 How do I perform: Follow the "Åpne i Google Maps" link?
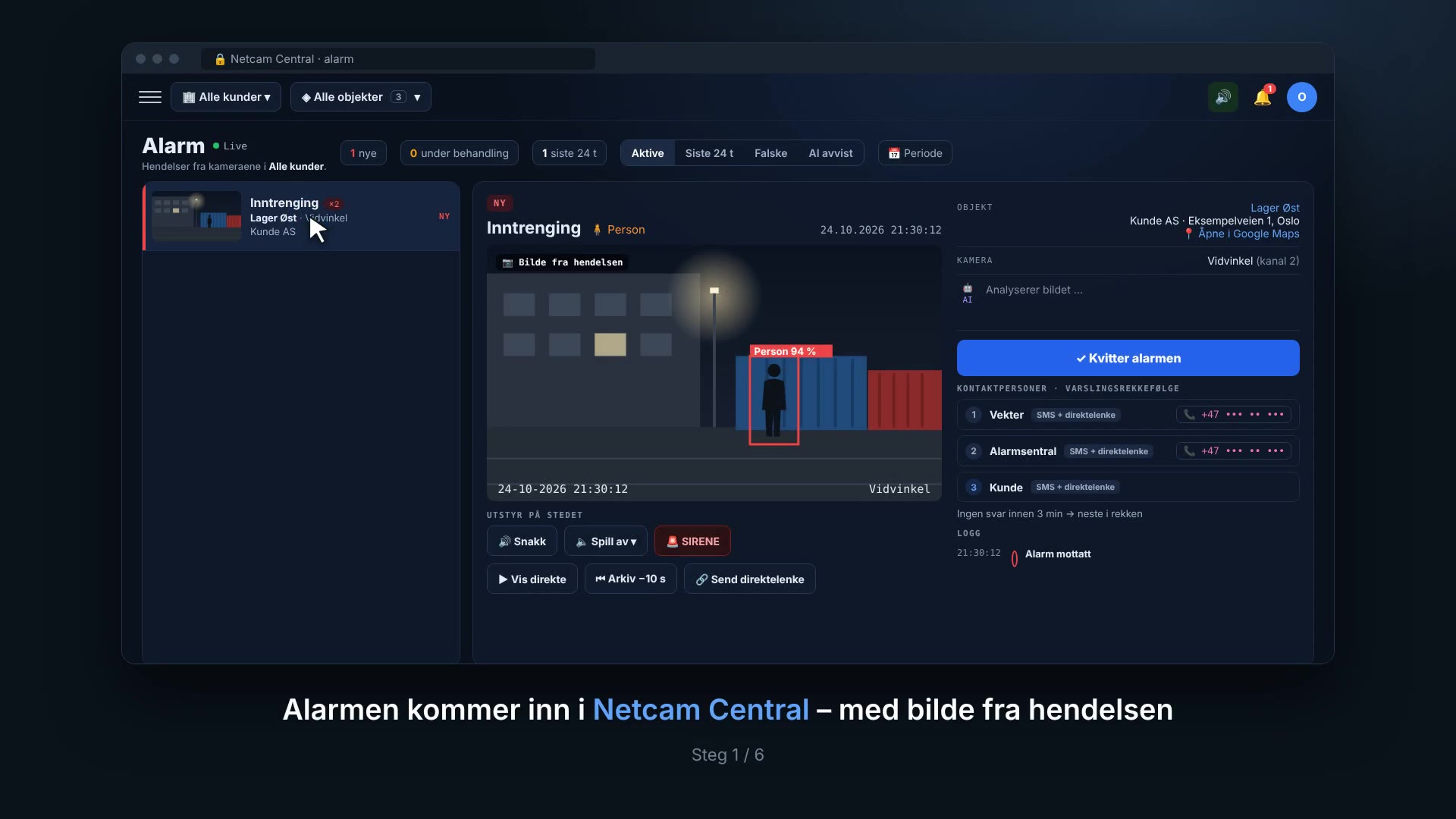coord(1242,234)
